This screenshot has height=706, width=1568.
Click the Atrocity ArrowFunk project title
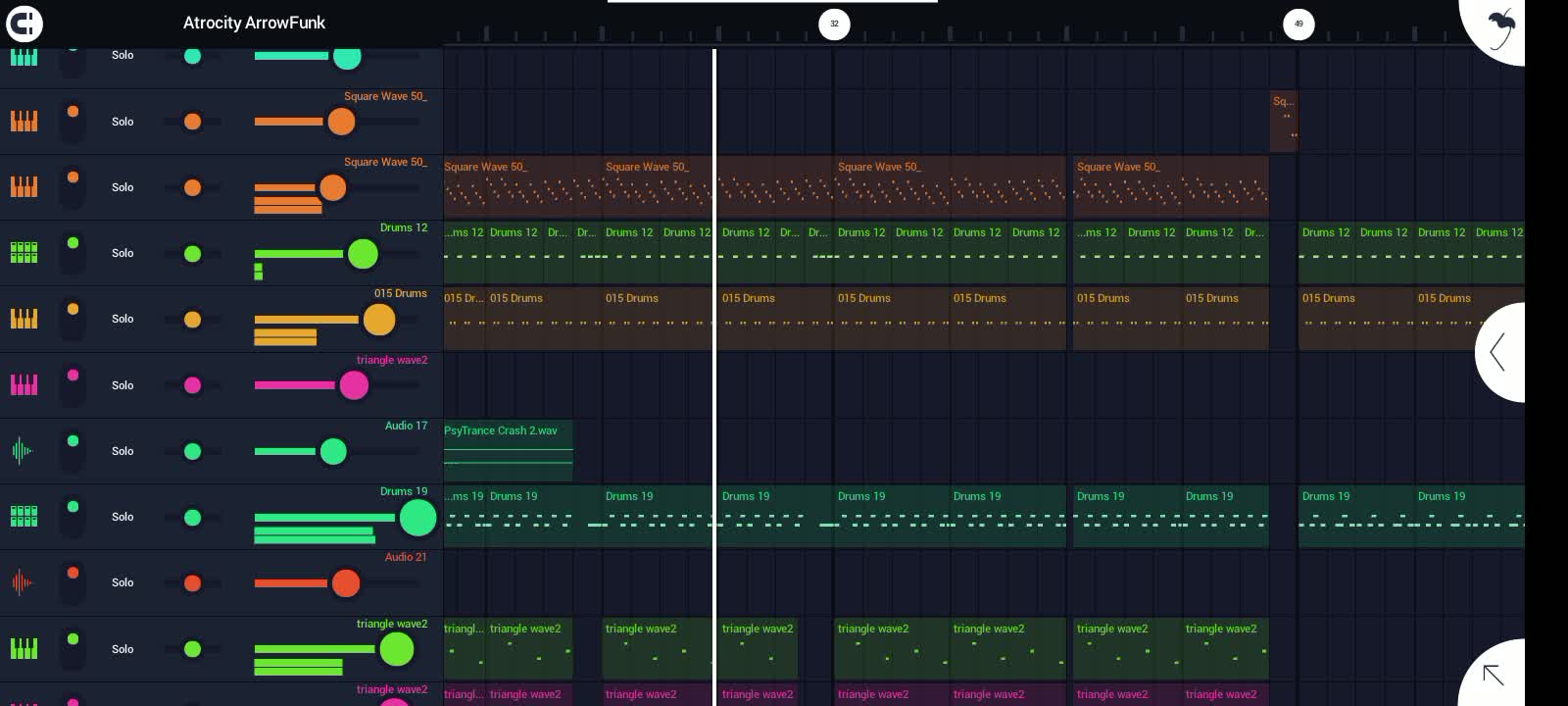click(x=254, y=23)
